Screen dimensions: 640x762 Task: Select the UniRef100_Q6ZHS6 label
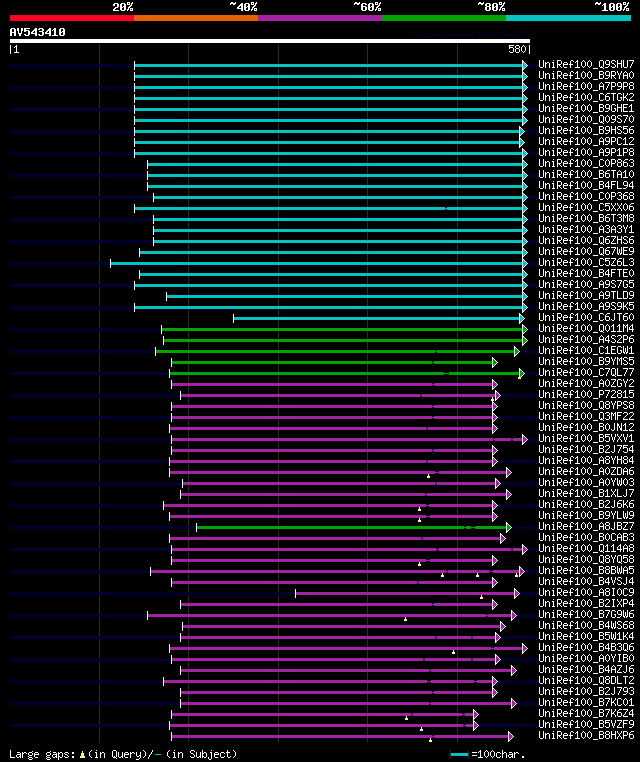click(586, 241)
